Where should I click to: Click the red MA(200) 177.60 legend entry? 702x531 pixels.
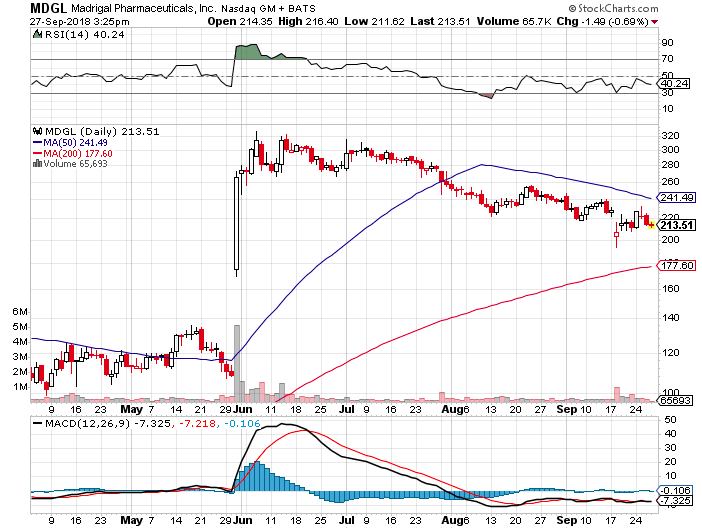point(73,154)
